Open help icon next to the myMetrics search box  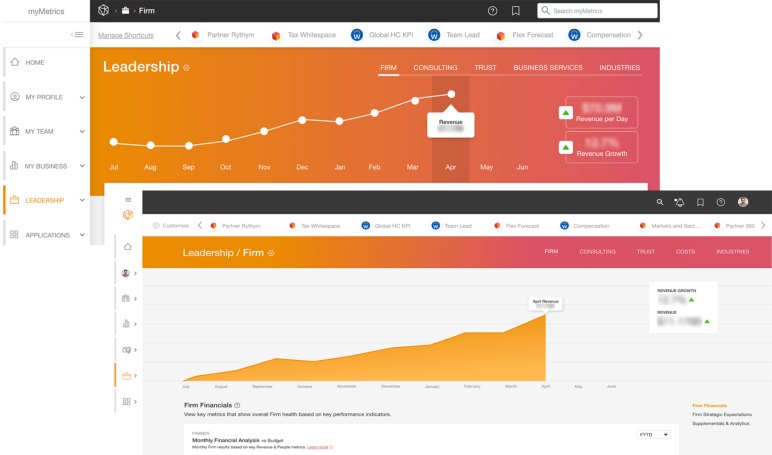(492, 11)
